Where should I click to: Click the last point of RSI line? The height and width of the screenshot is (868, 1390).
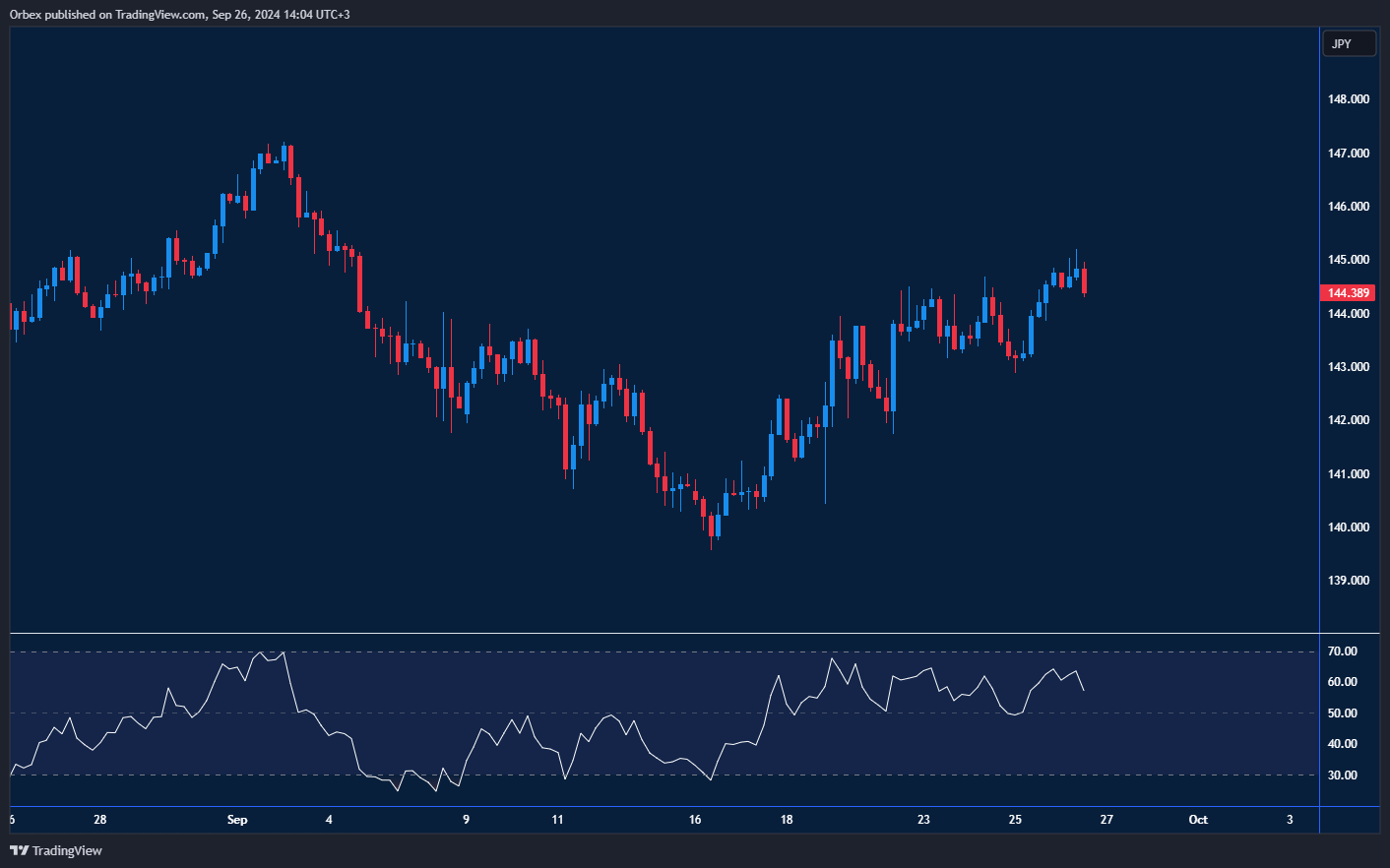pos(1084,690)
